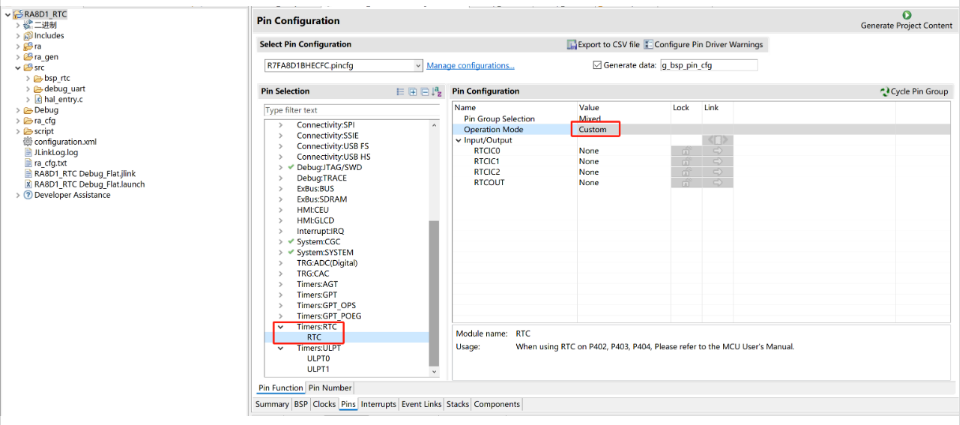Collapse the Timers:ULPT node
960x425 pixels.
[281, 348]
